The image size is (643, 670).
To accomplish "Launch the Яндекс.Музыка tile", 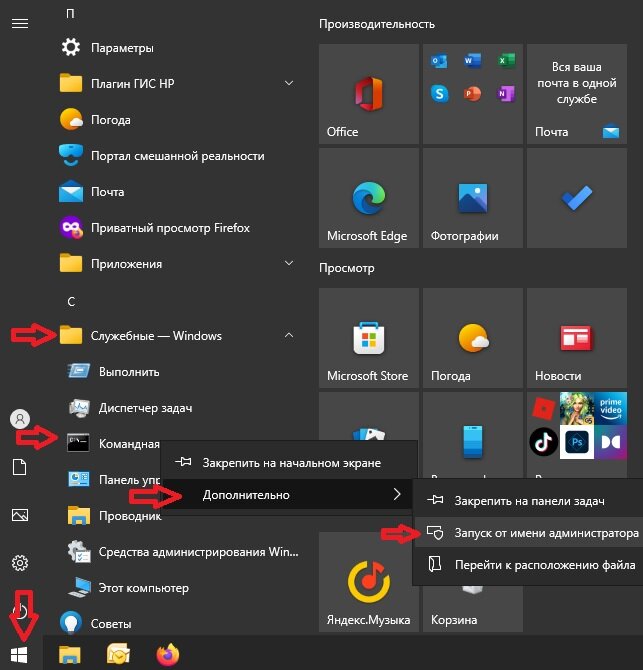I will (x=369, y=582).
